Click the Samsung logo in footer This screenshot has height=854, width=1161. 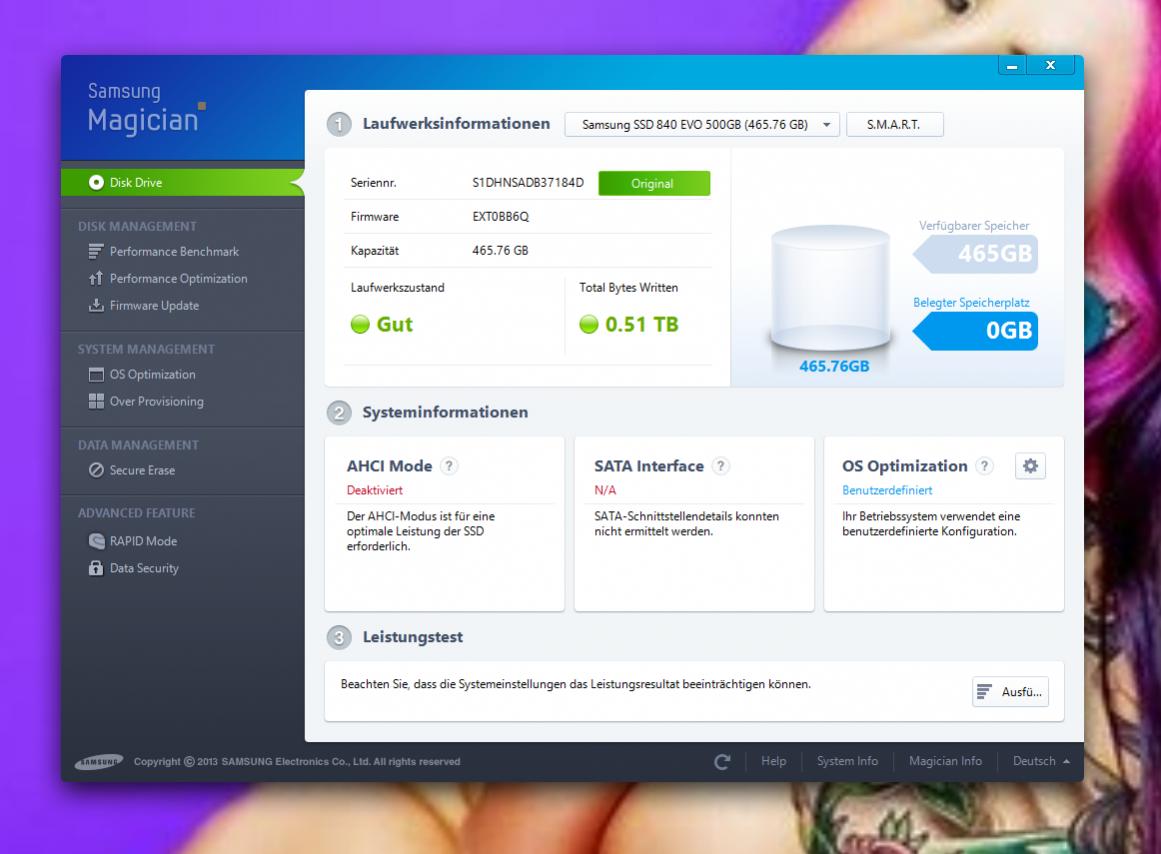coord(99,761)
